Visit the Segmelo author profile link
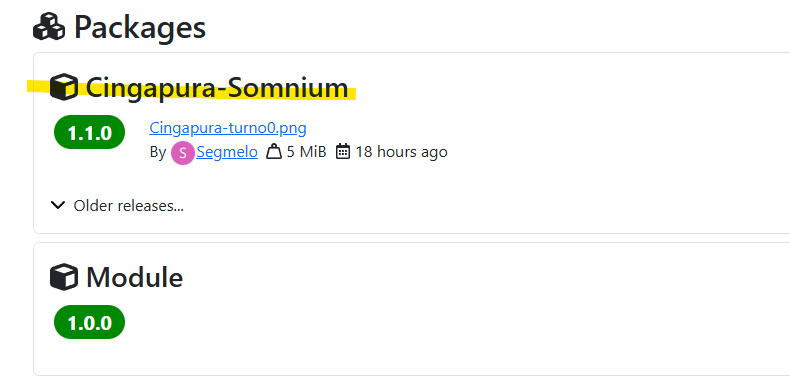Screen dimensions: 790x387 coord(227,152)
